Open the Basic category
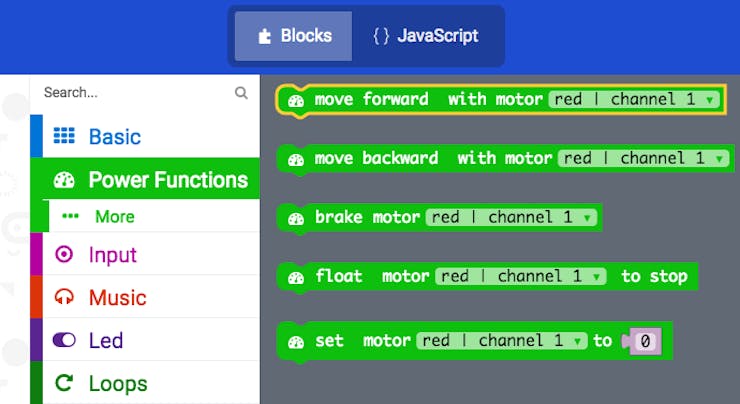 pyautogui.click(x=145, y=136)
